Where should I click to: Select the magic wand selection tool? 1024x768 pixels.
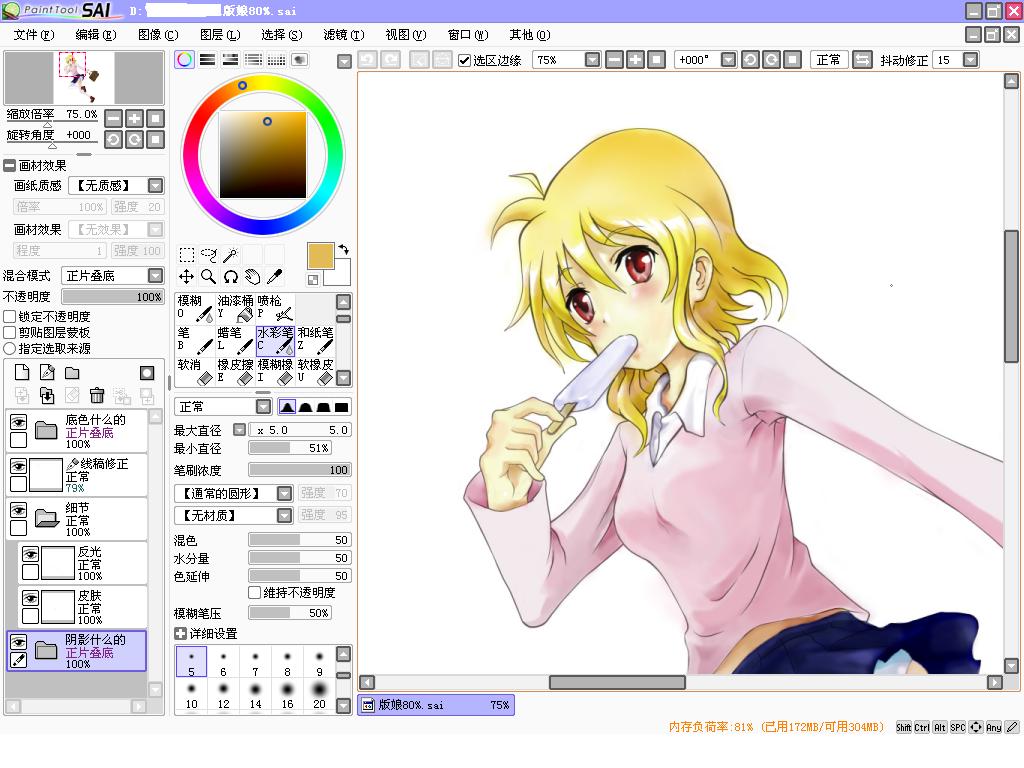point(230,254)
